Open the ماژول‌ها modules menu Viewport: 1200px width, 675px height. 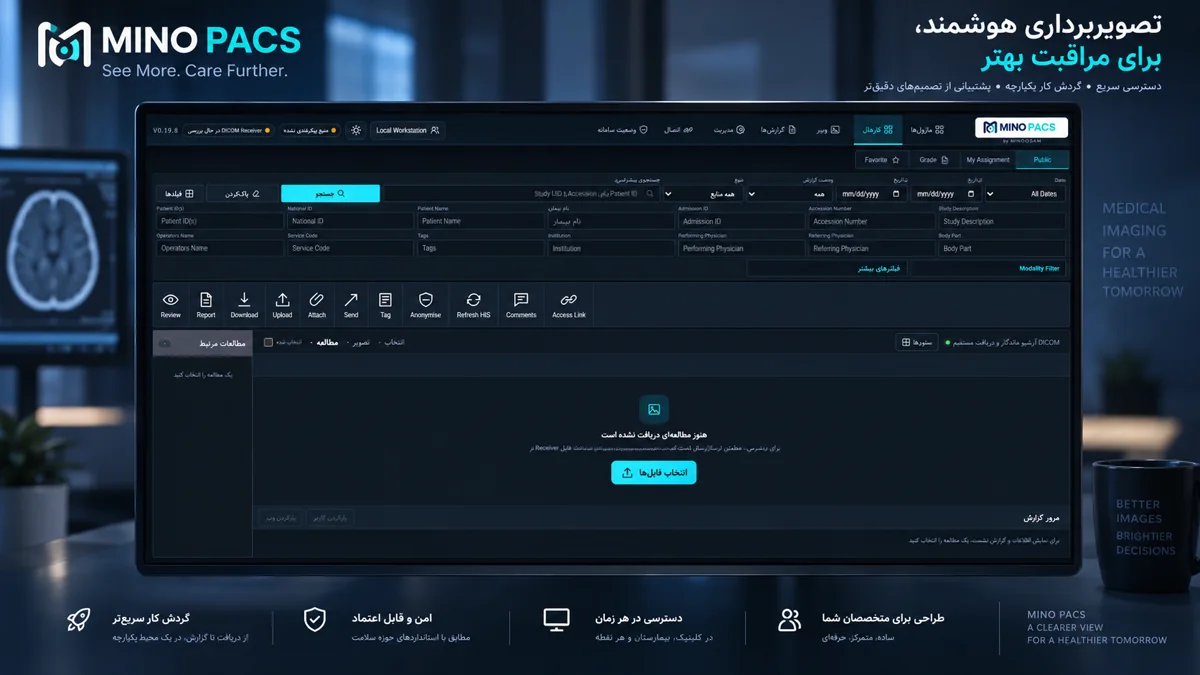tap(927, 130)
